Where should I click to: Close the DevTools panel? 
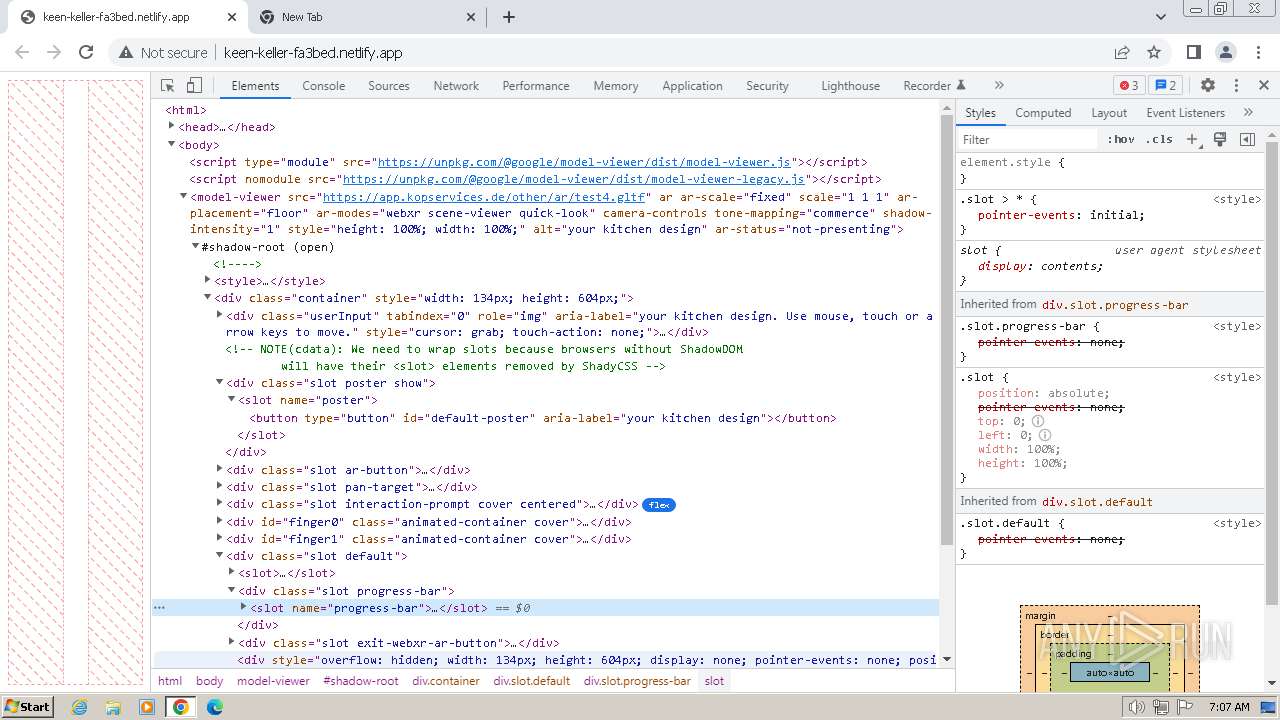tap(1264, 86)
